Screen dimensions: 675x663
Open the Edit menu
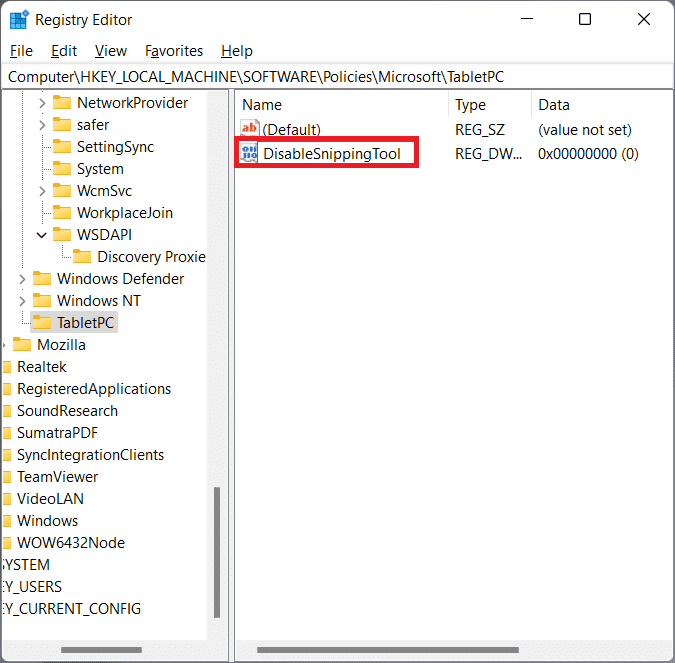[x=64, y=51]
